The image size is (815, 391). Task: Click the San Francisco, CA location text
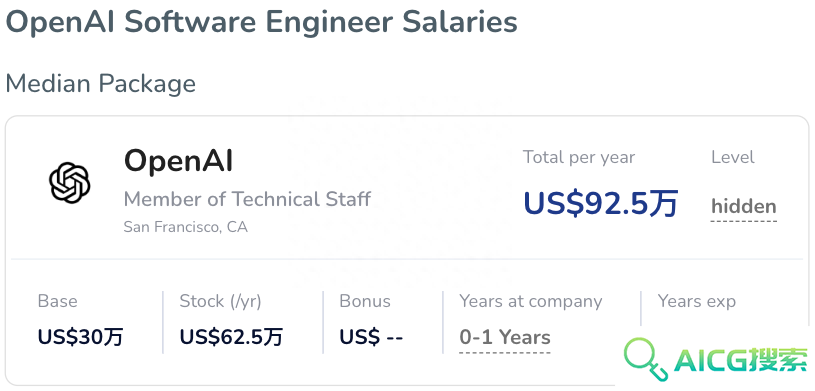(186, 227)
